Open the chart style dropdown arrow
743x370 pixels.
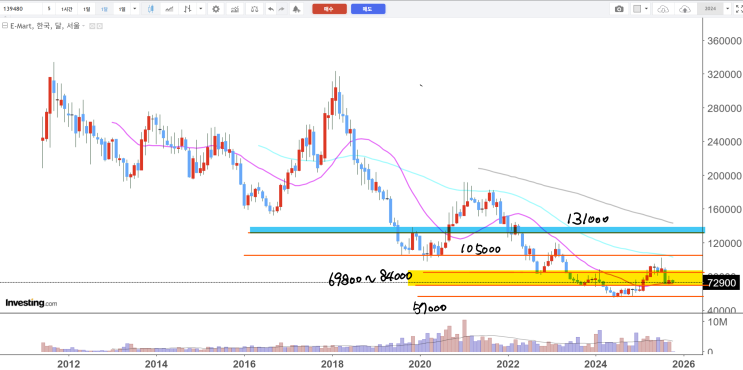click(x=201, y=9)
